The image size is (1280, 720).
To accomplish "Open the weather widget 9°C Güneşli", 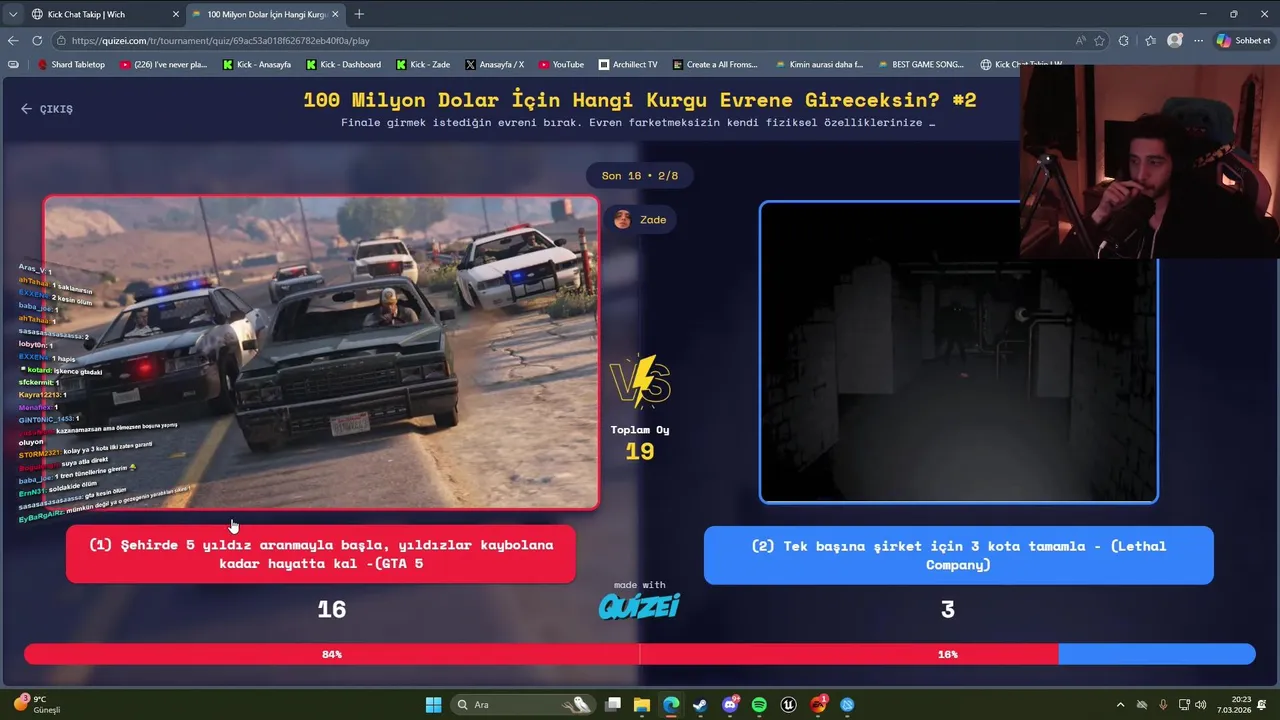I will (37, 704).
